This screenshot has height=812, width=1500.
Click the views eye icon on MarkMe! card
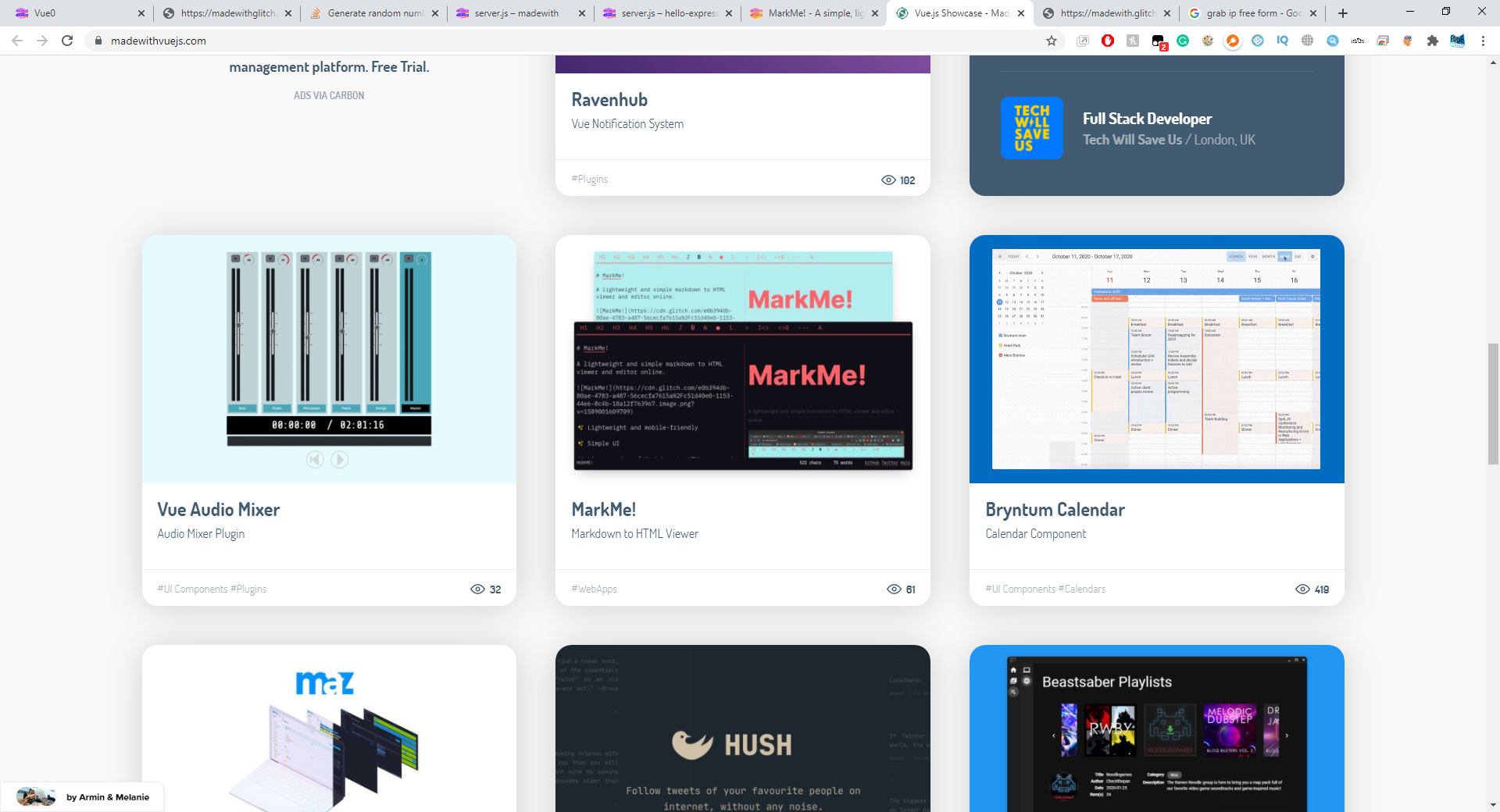coord(895,589)
